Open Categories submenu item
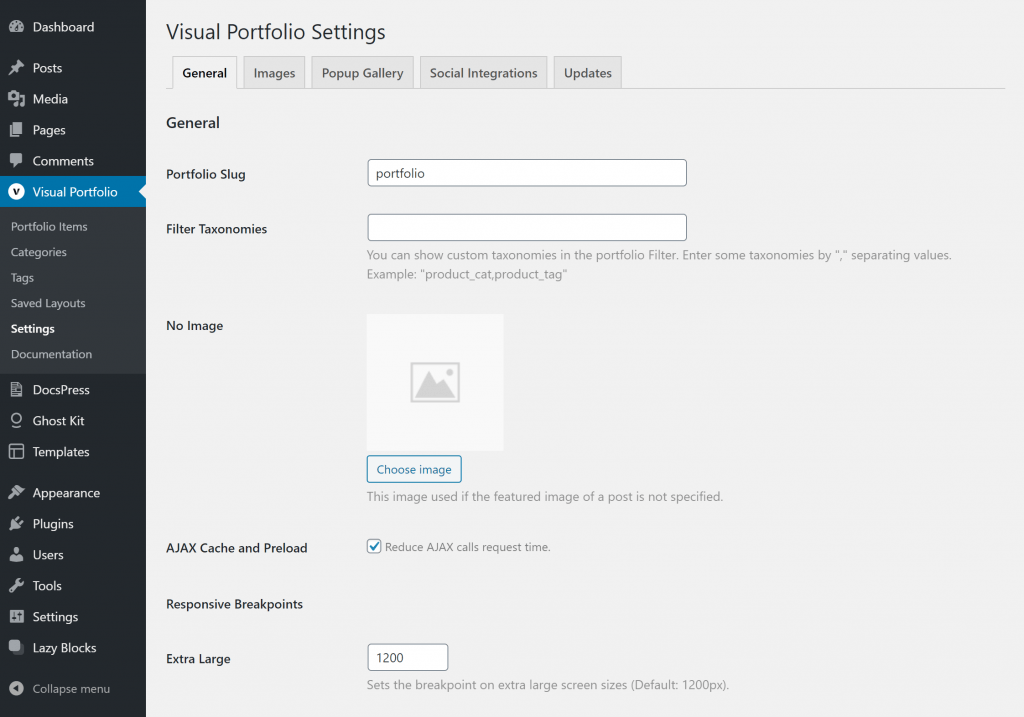The width and height of the screenshot is (1024, 717). (x=39, y=252)
